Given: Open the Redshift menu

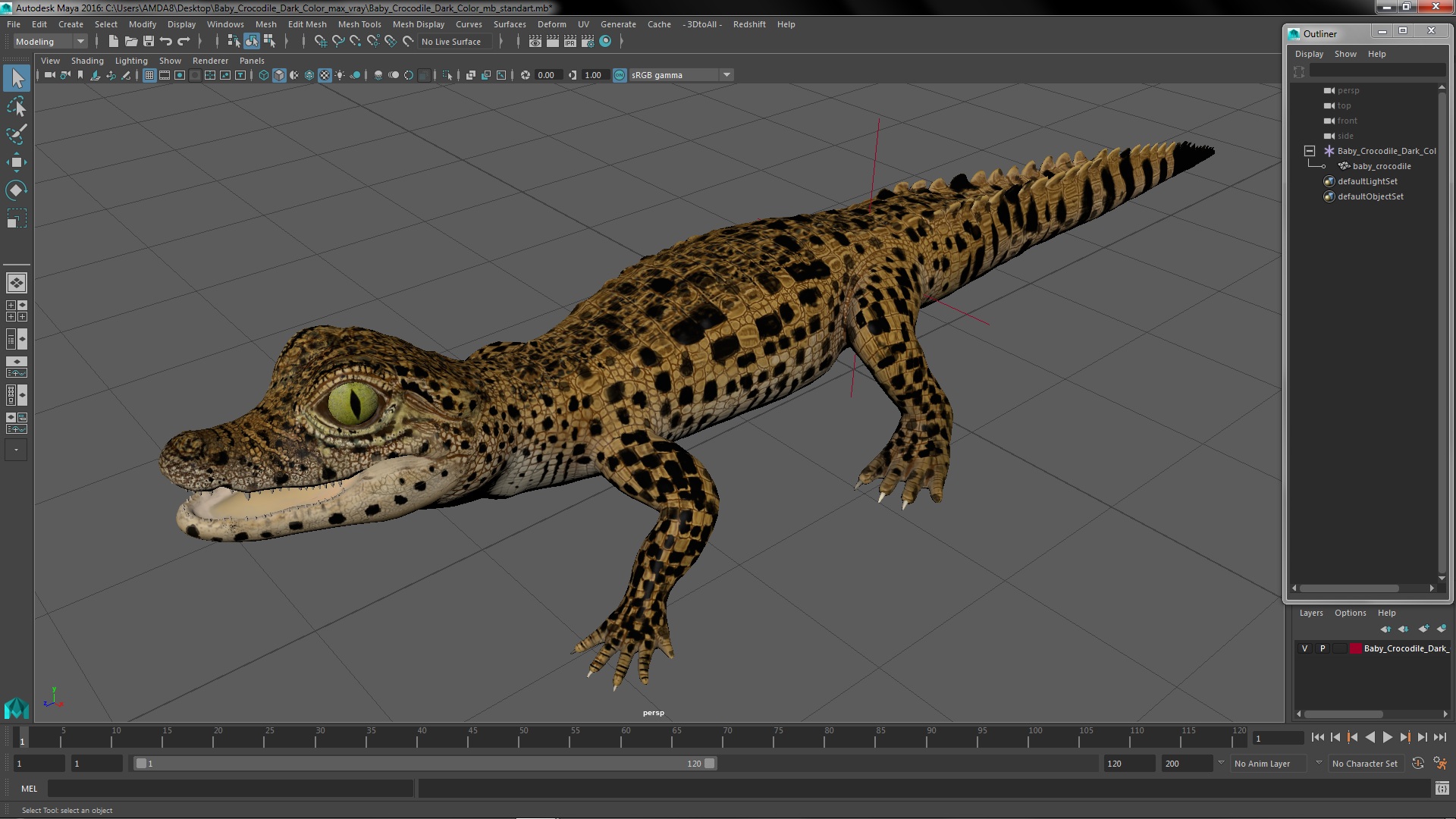Looking at the screenshot, I should coord(749,24).
